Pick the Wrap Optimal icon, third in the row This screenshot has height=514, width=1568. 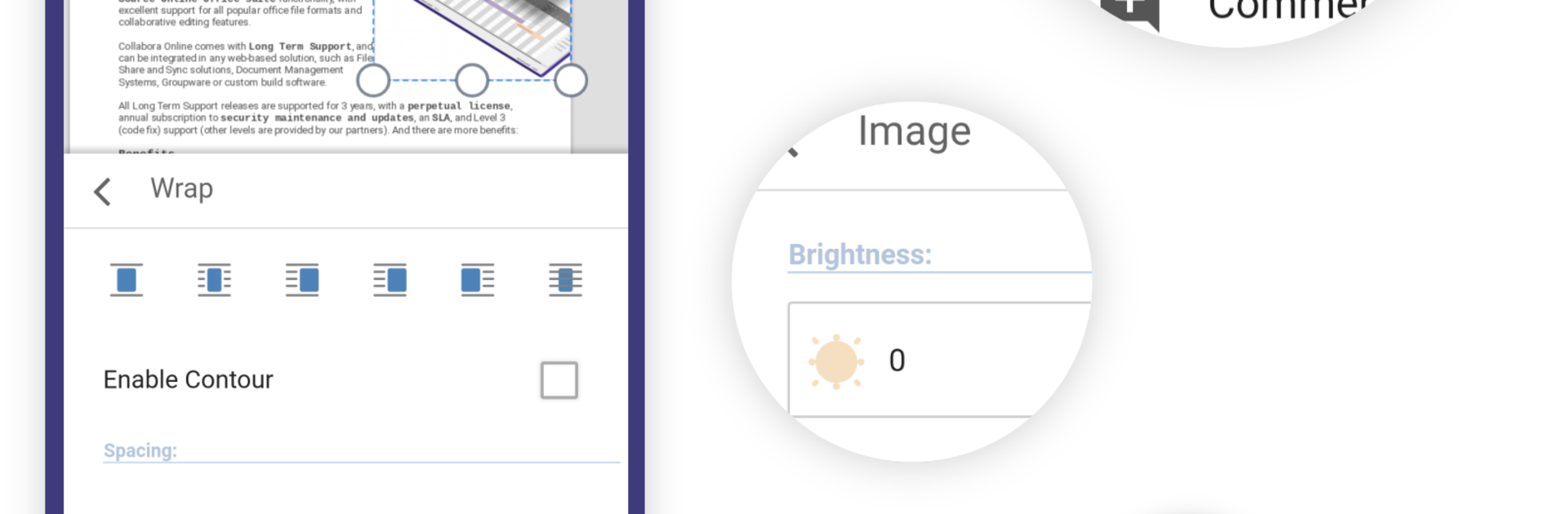pyautogui.click(x=302, y=280)
